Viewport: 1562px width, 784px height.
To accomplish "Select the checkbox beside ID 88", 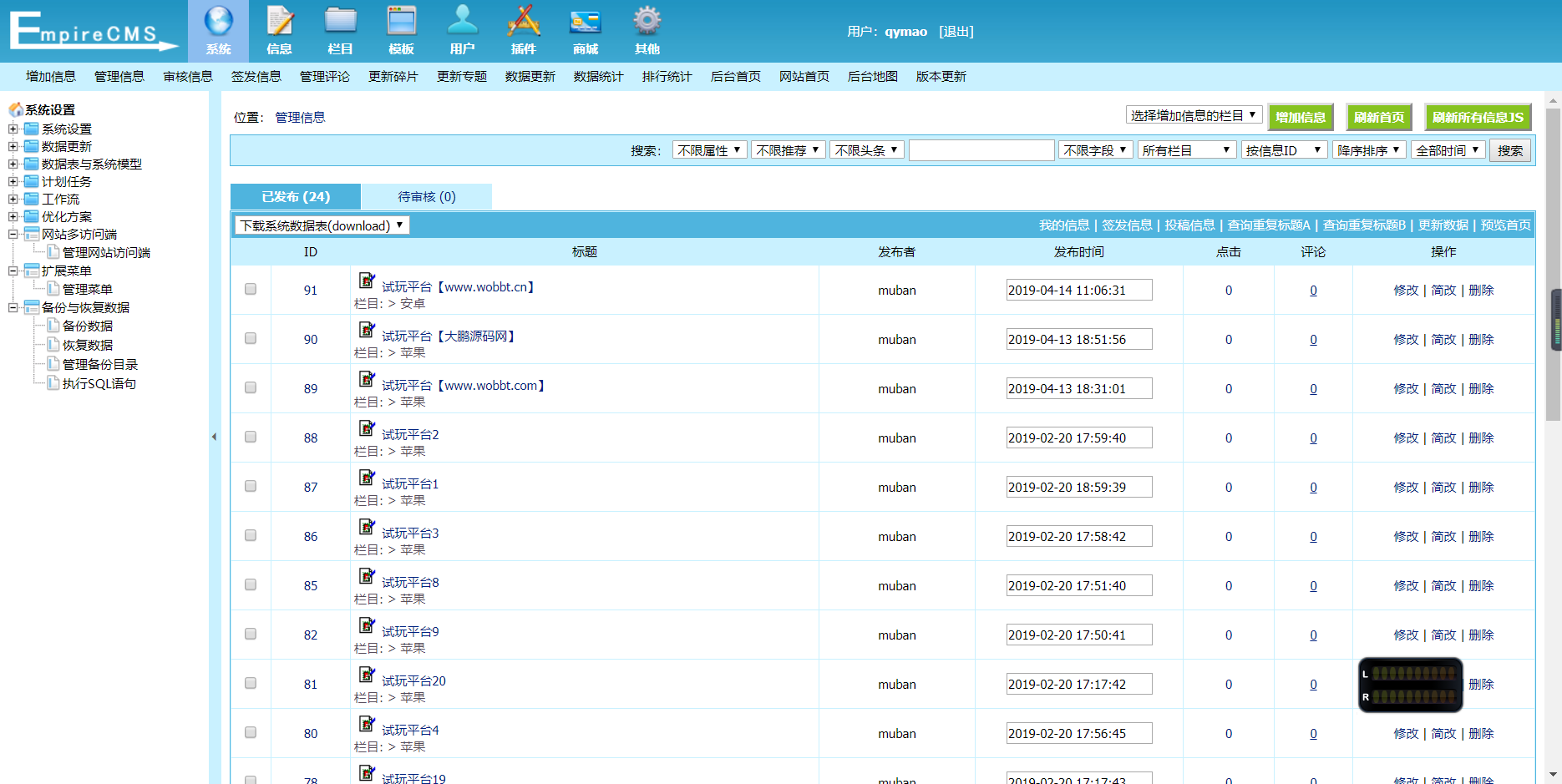I will point(250,438).
